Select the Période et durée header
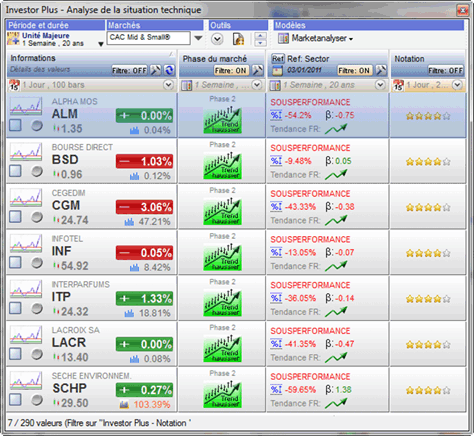Image resolution: width=474 pixels, height=436 pixels. click(x=55, y=25)
